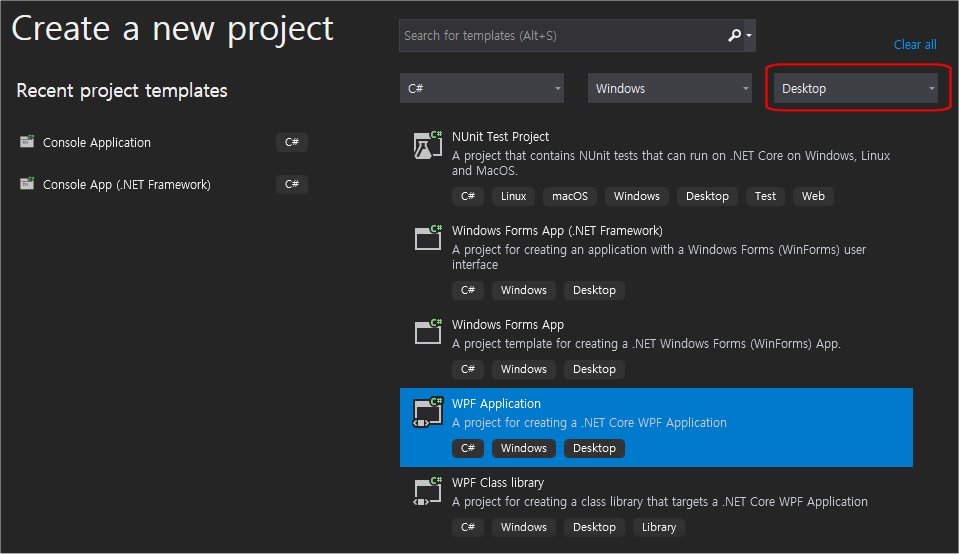Click the WPF Class library icon
Screen dimensions: 959x554
[428, 492]
